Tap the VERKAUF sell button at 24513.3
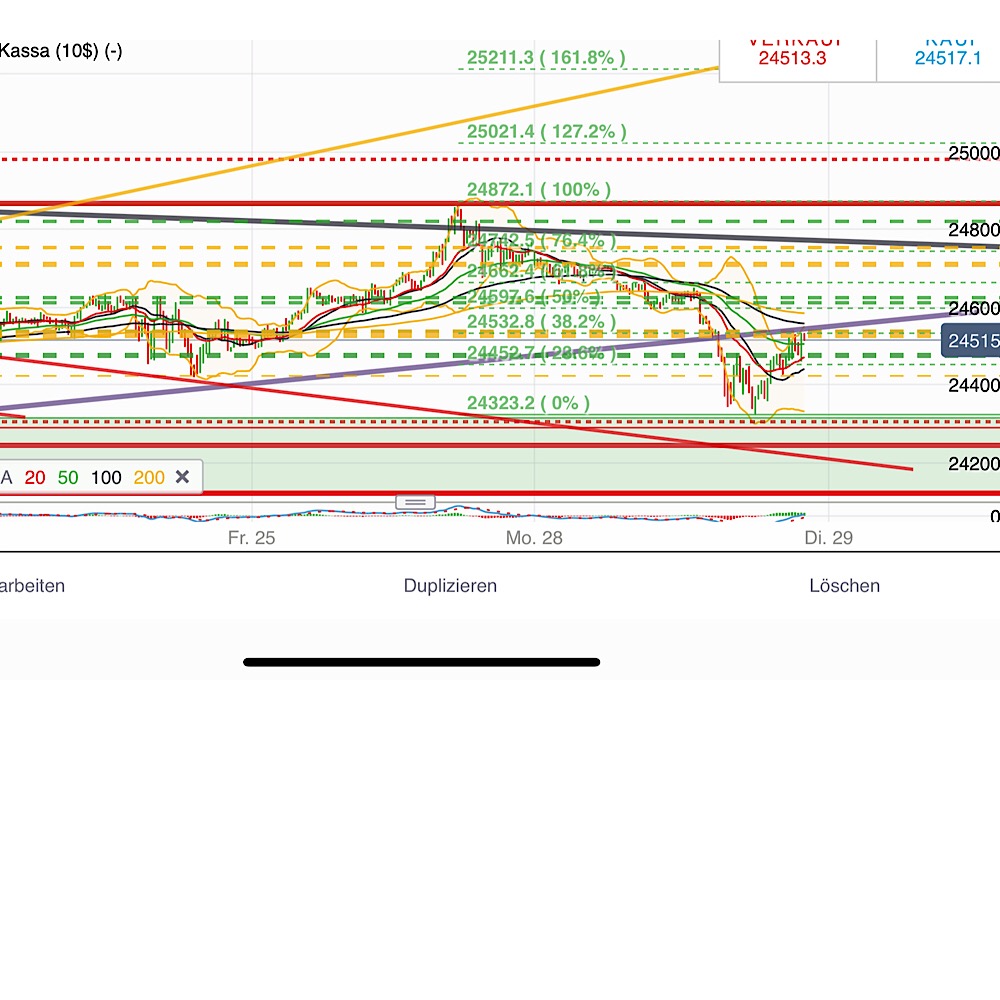The image size is (1000, 1000). (x=795, y=52)
